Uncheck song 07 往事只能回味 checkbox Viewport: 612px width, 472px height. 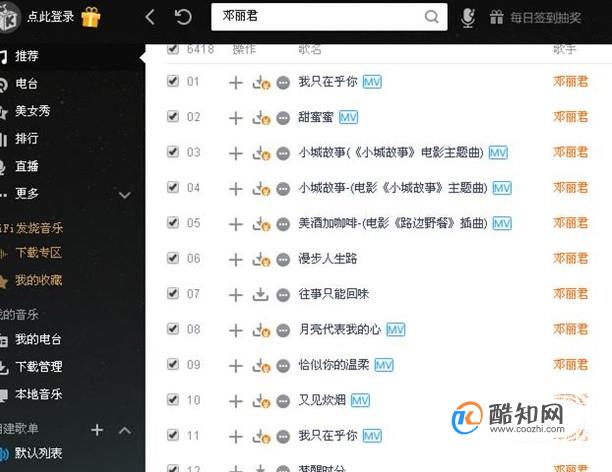pyautogui.click(x=173, y=293)
